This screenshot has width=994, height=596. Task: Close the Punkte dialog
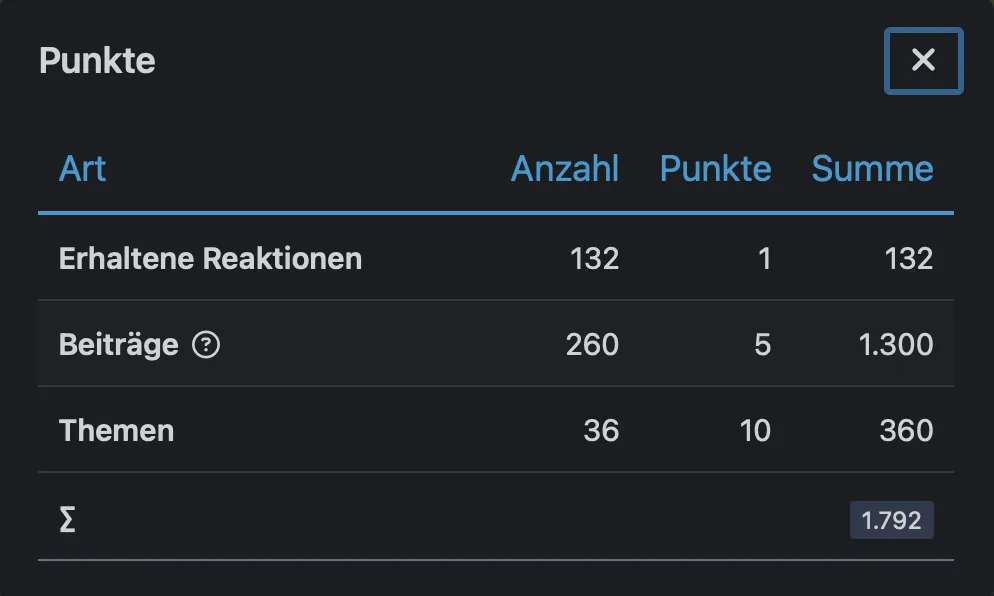click(x=923, y=61)
